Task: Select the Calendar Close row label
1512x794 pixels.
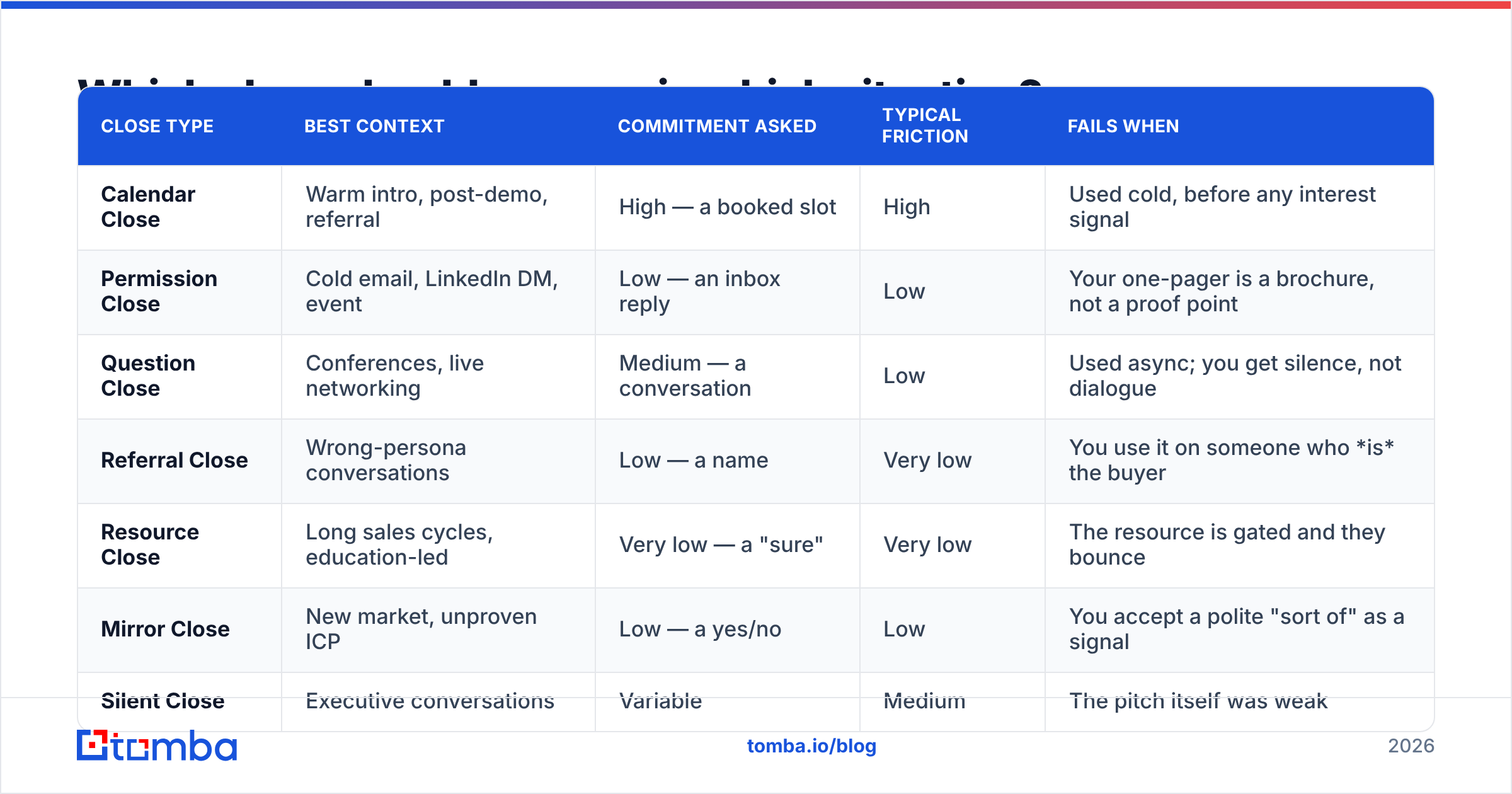Action: 149,207
